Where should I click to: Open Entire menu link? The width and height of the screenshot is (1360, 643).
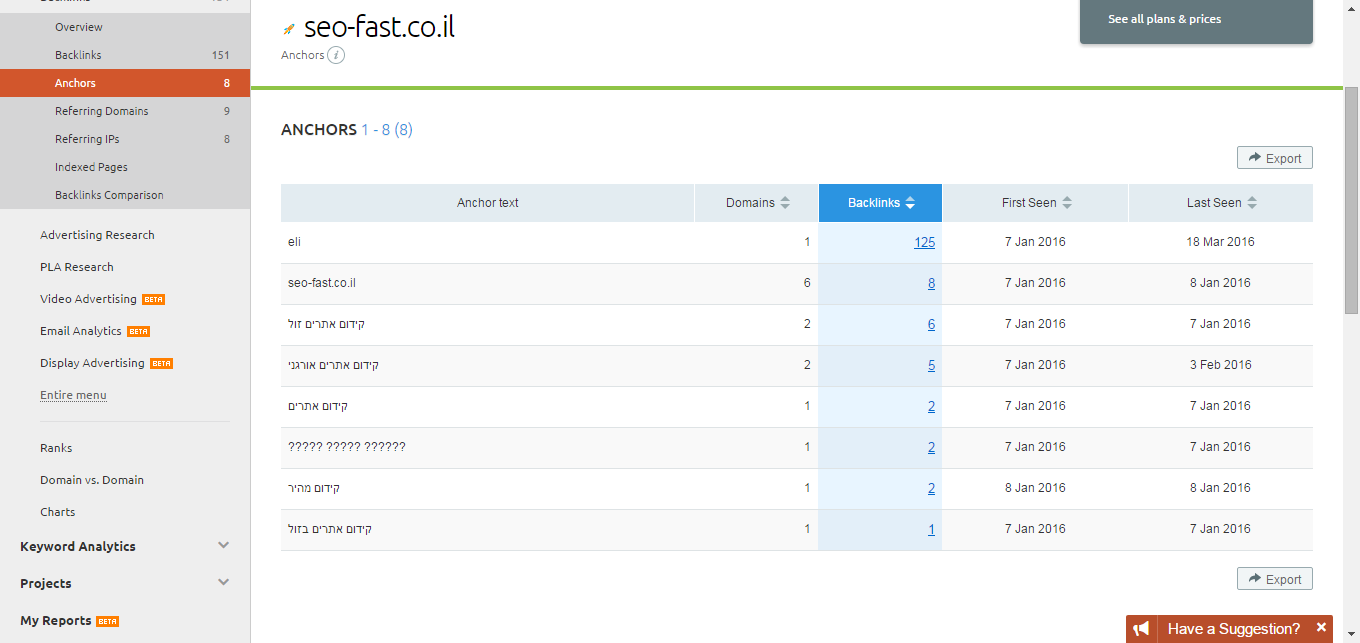click(73, 395)
